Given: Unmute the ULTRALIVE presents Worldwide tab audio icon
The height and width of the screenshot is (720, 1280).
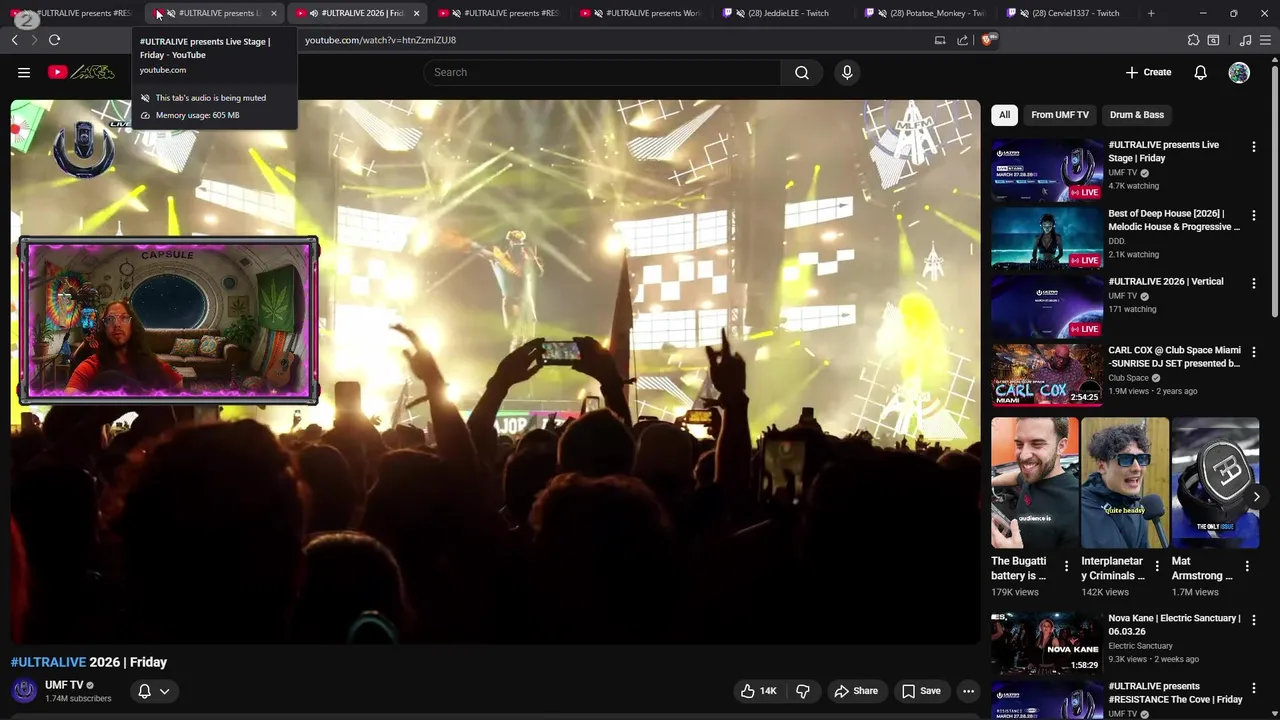Looking at the screenshot, I should tap(598, 13).
